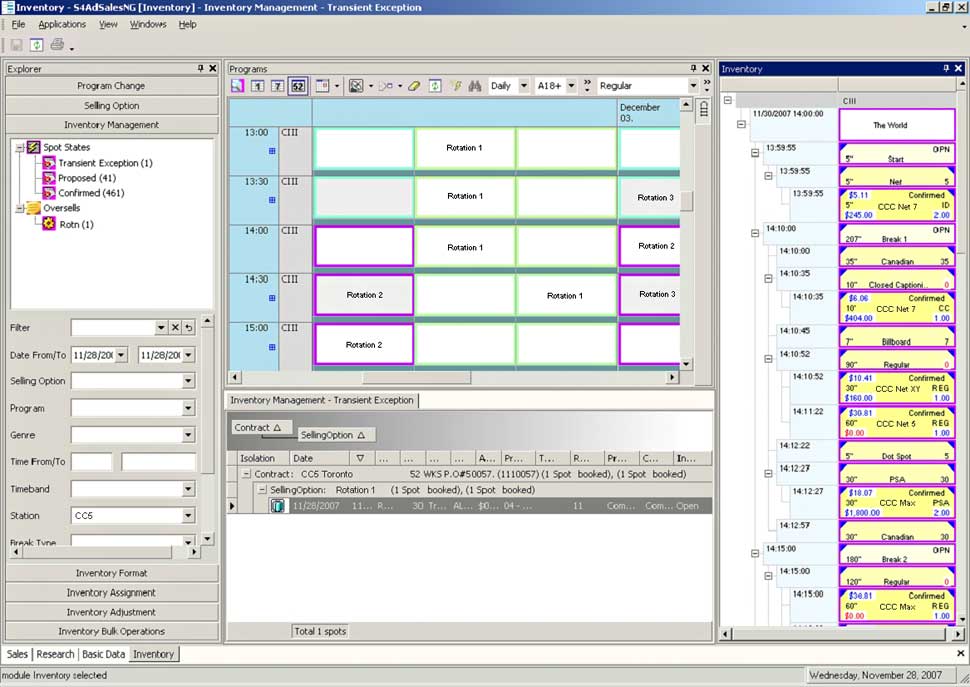
Task: Click the Program Change button
Action: (x=111, y=86)
